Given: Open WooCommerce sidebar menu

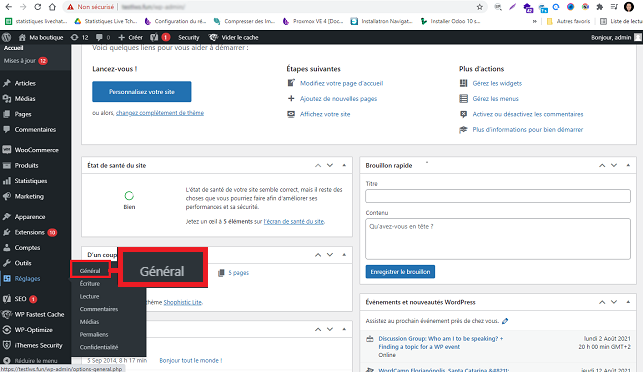Looking at the screenshot, I should (36, 150).
